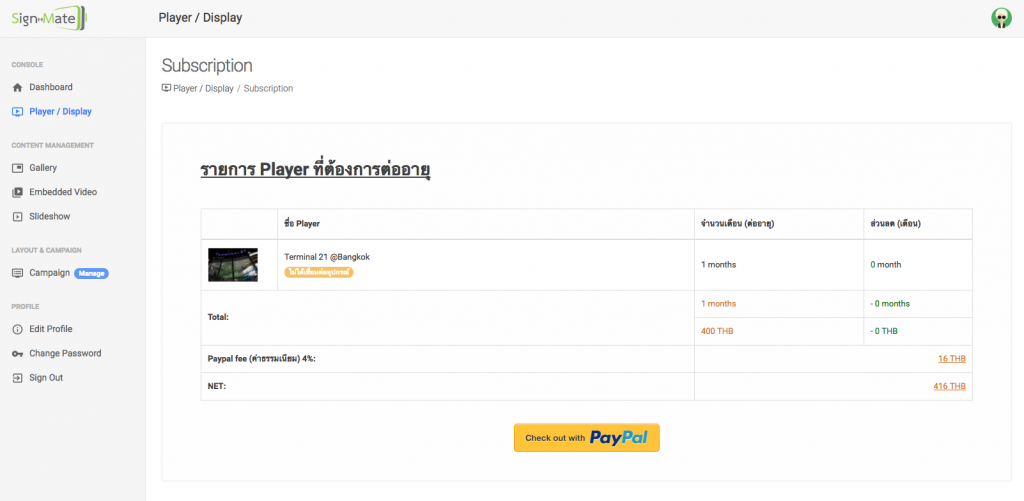Click the Gallery image icon
1024x501 pixels.
[x=17, y=168]
